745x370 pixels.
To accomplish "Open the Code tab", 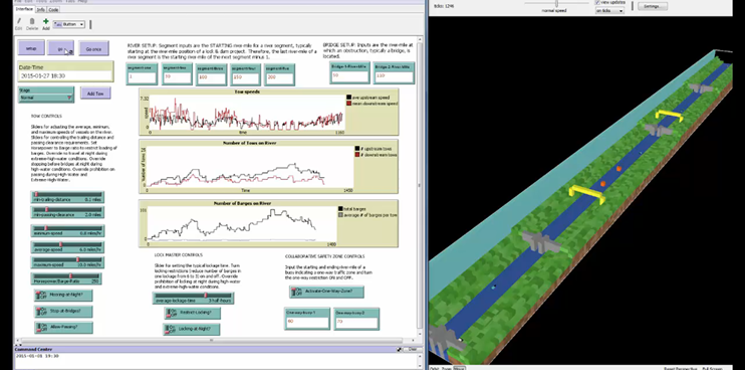I will pyautogui.click(x=53, y=9).
